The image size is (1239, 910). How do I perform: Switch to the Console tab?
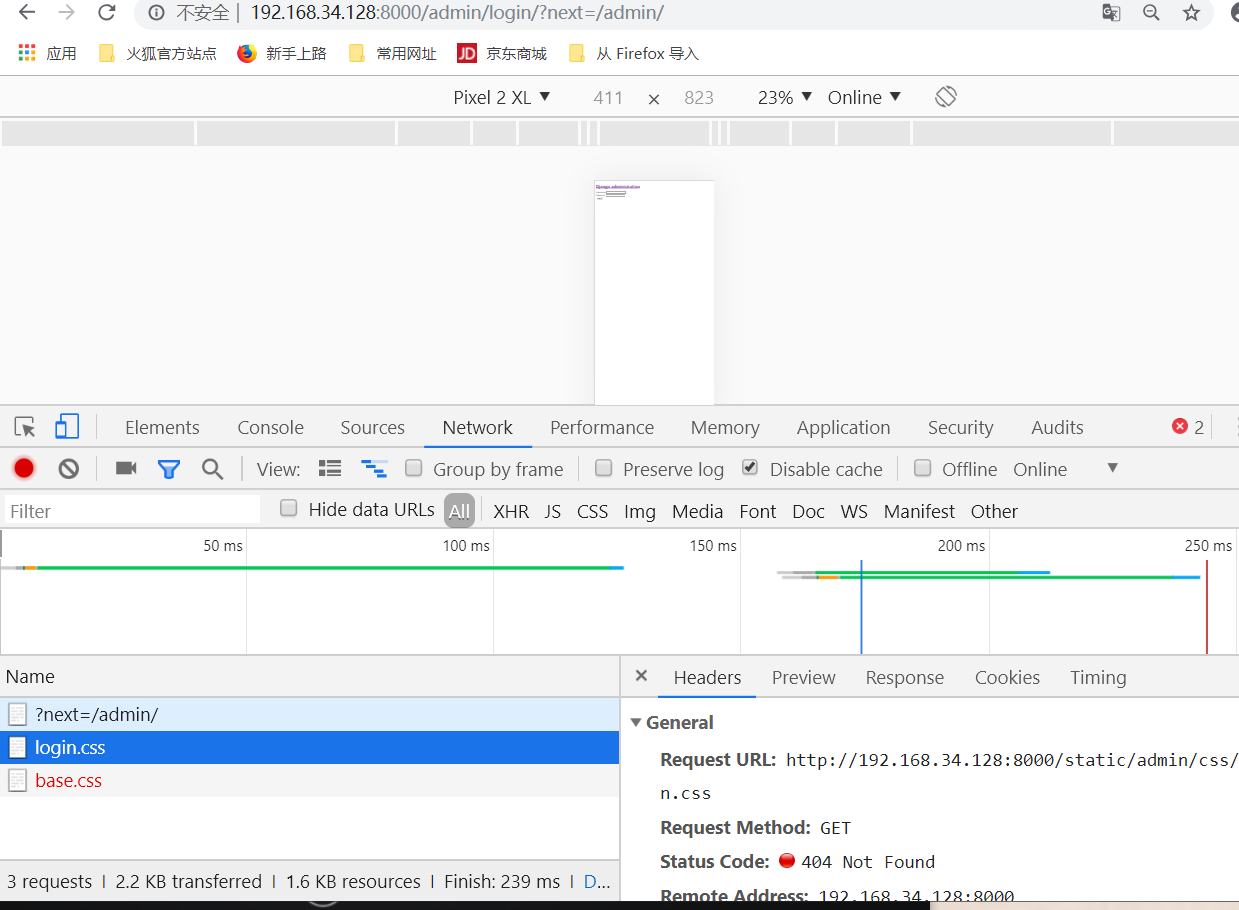(270, 427)
